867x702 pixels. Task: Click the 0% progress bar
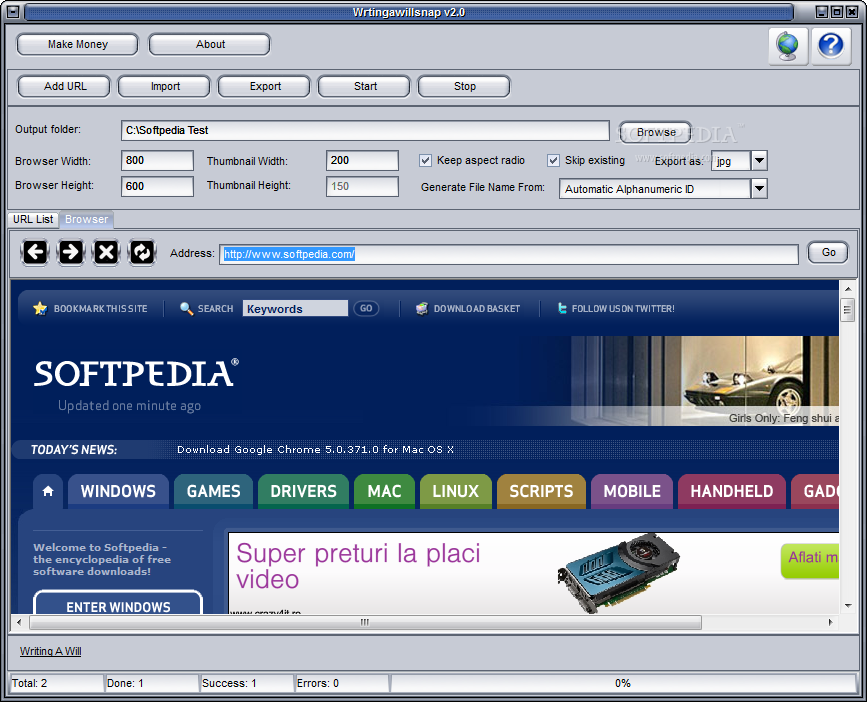[x=623, y=683]
